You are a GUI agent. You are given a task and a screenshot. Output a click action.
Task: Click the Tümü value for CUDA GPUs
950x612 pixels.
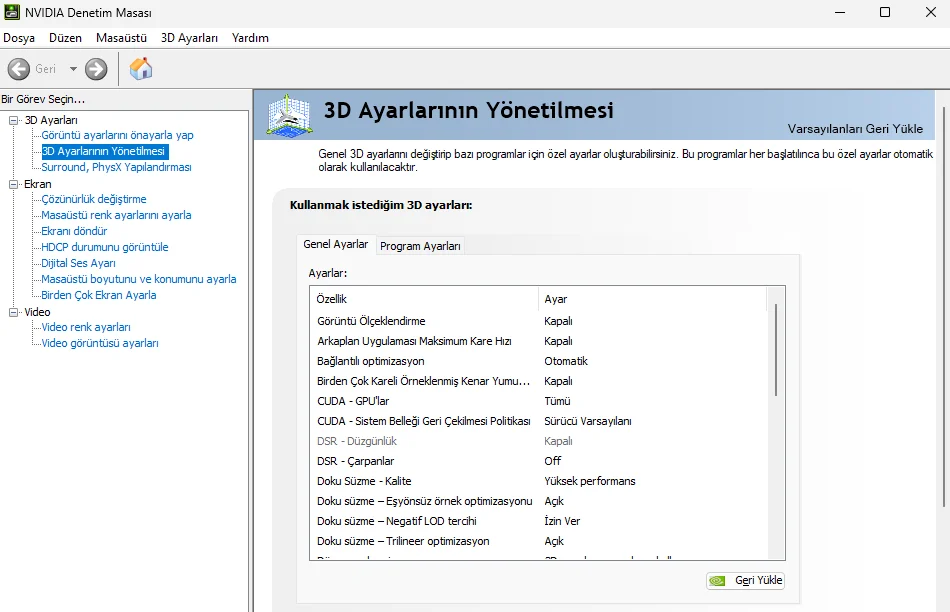557,401
